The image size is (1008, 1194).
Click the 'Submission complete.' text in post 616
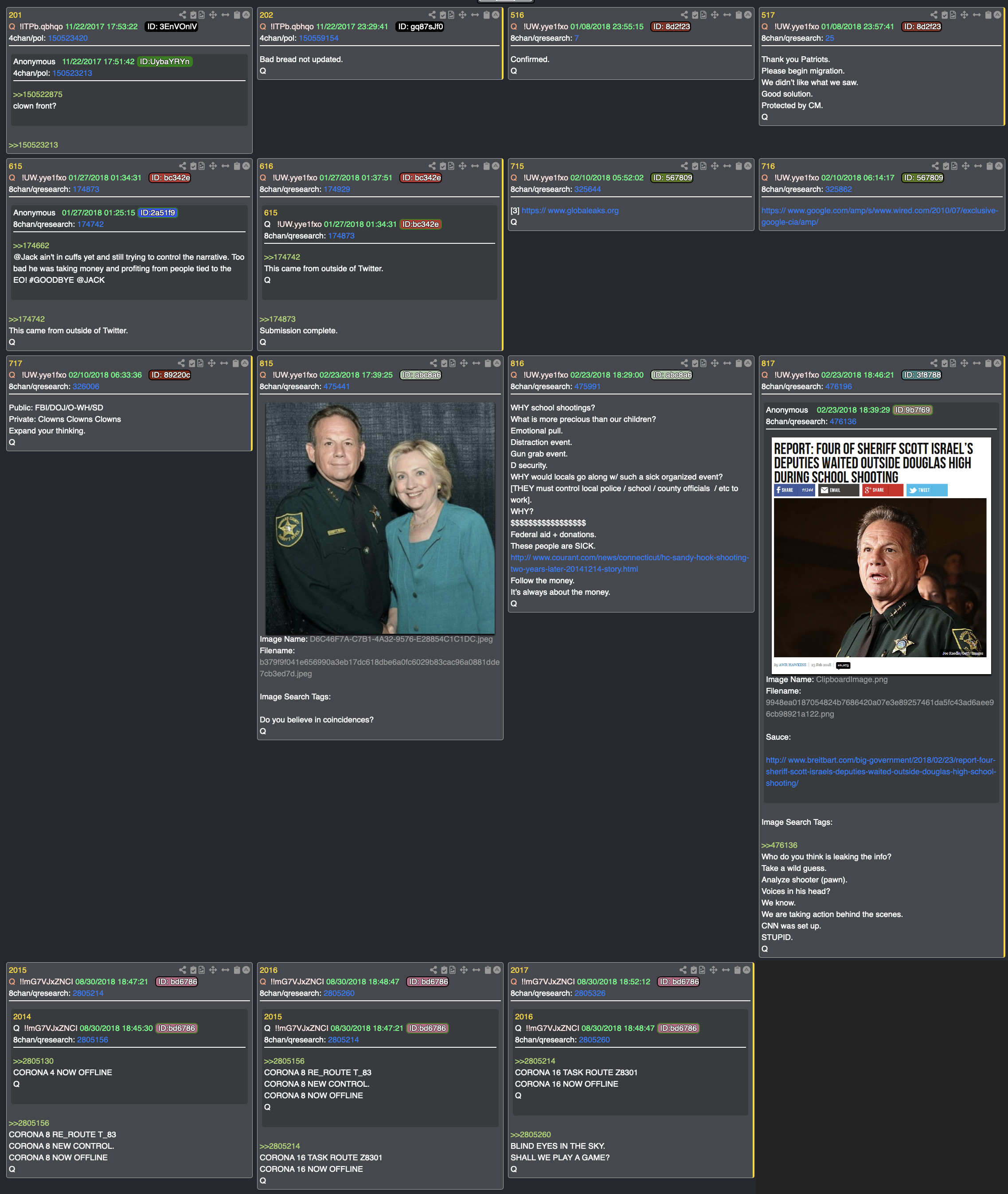tap(298, 330)
